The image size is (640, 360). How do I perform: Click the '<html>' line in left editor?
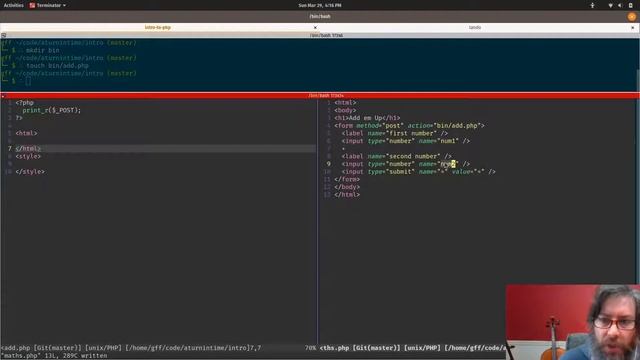click(x=26, y=133)
